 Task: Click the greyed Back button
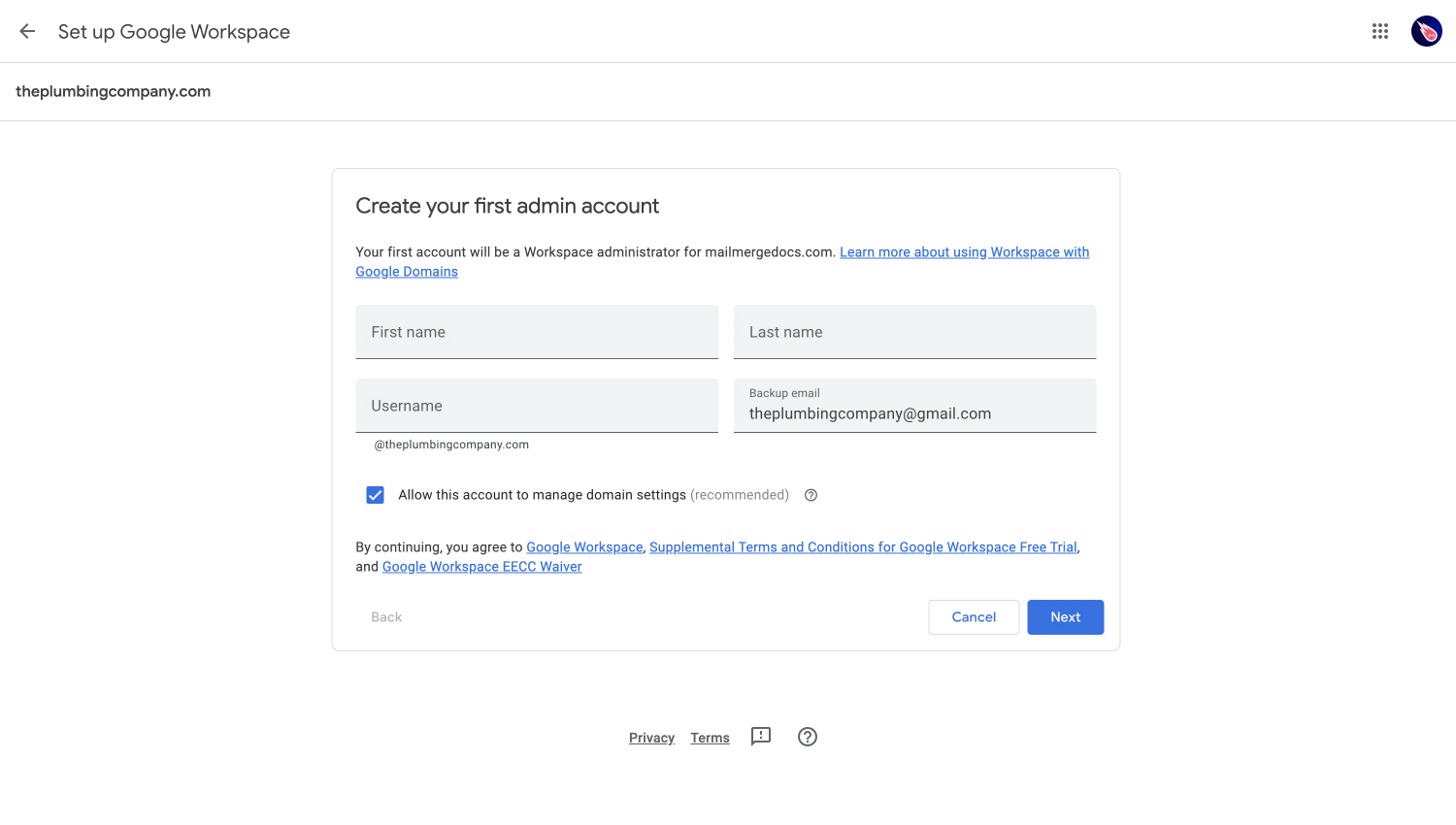tap(386, 617)
